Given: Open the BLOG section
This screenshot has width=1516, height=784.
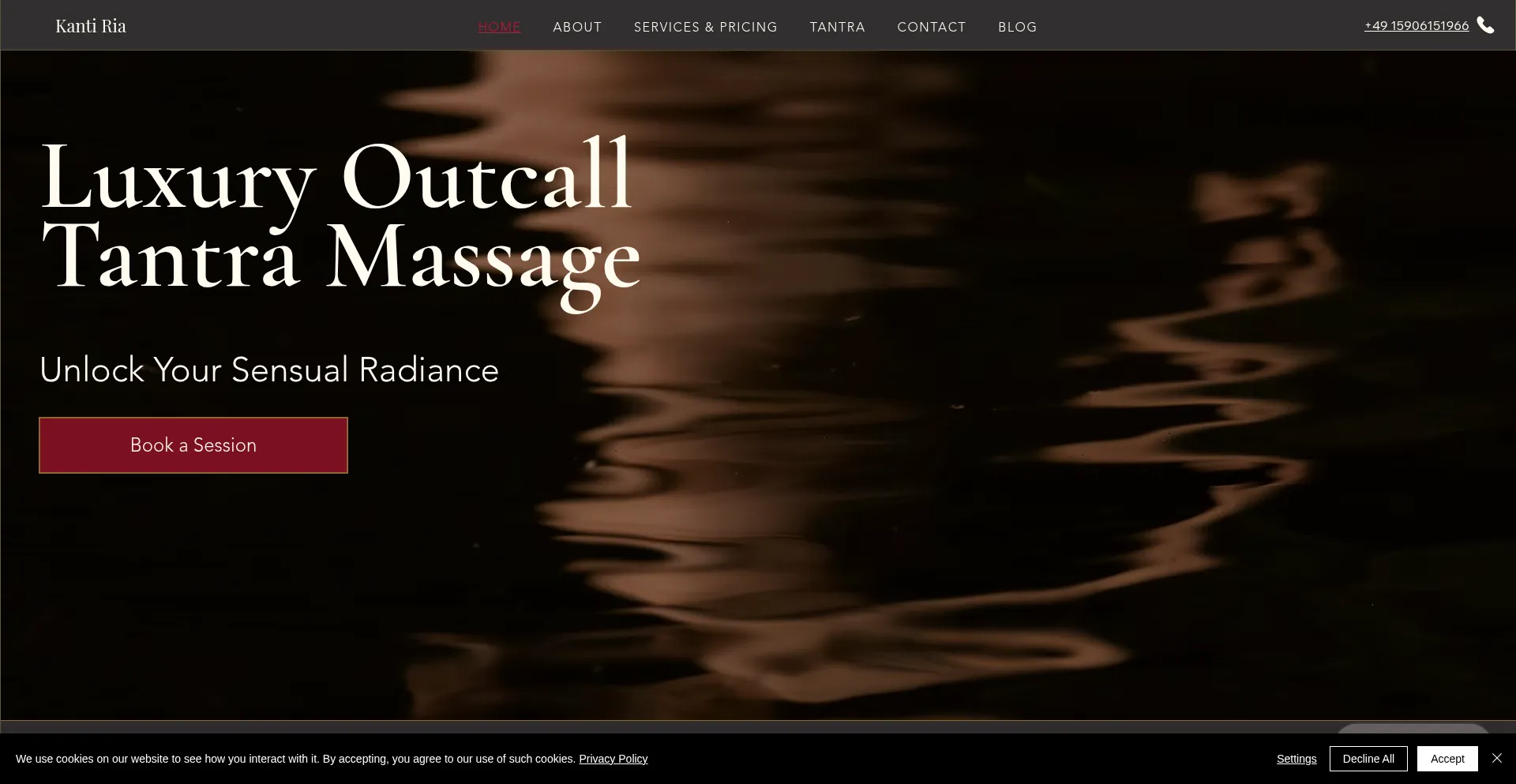Looking at the screenshot, I should click(1017, 27).
